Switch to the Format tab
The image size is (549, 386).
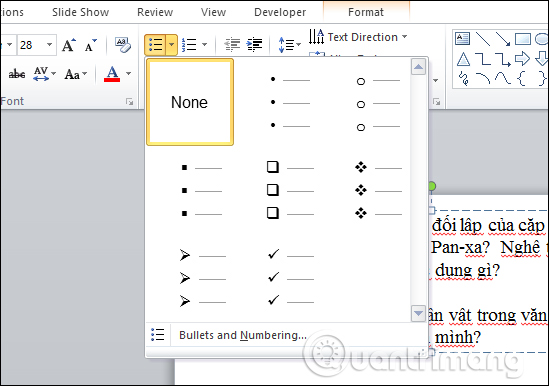tap(366, 12)
